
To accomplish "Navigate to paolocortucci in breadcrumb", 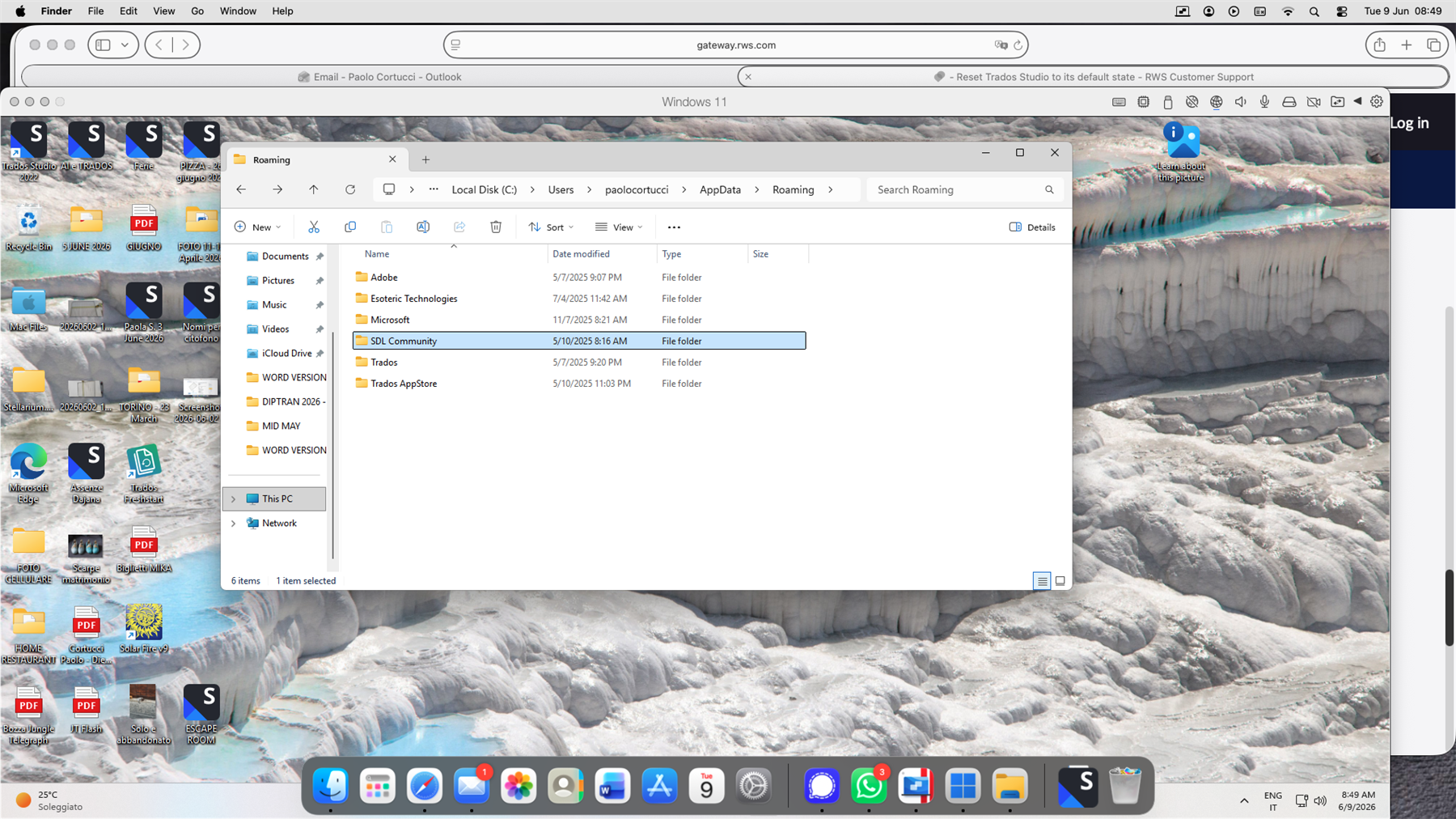I will coord(637,189).
